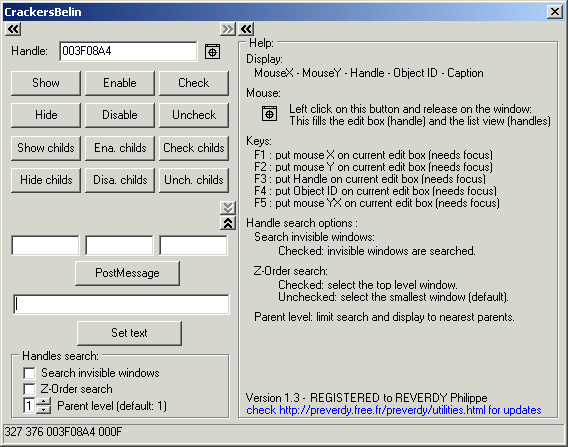Click the greyed double right arrow button
The width and height of the screenshot is (568, 447).
[227, 29]
